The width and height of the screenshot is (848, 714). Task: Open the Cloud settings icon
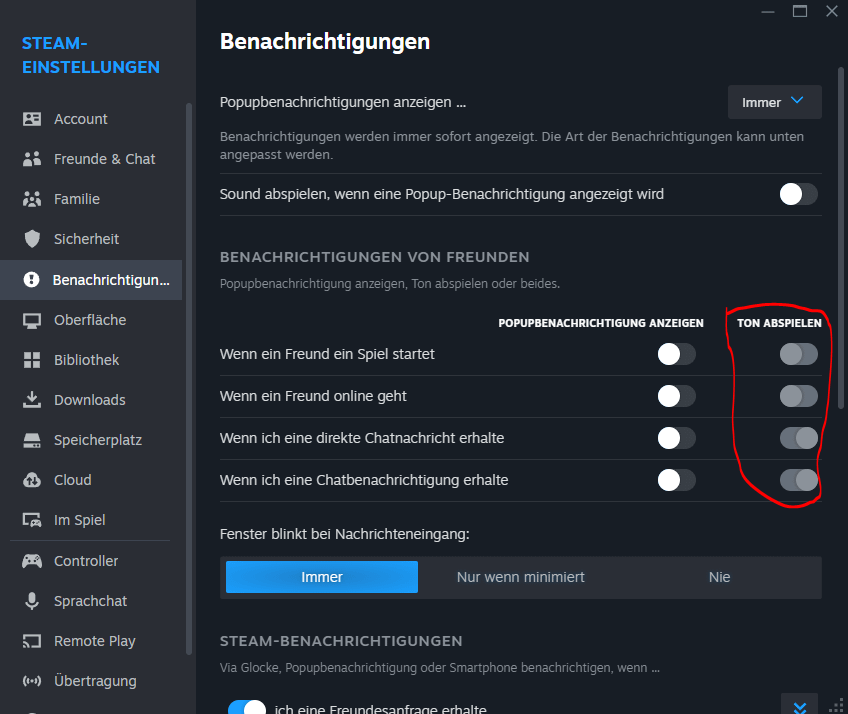pyautogui.click(x=32, y=480)
